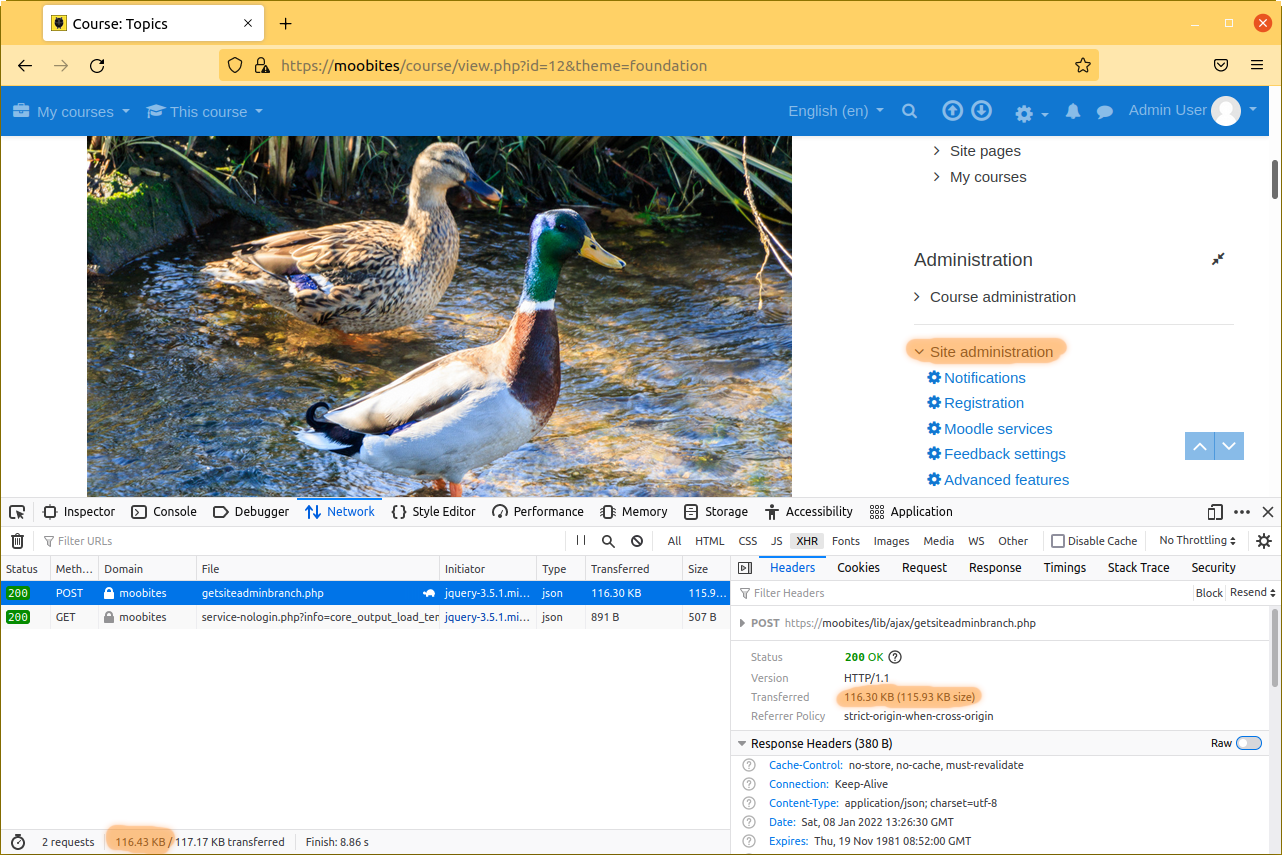
Task: Open the Timings tab in request details
Action: click(x=1065, y=568)
